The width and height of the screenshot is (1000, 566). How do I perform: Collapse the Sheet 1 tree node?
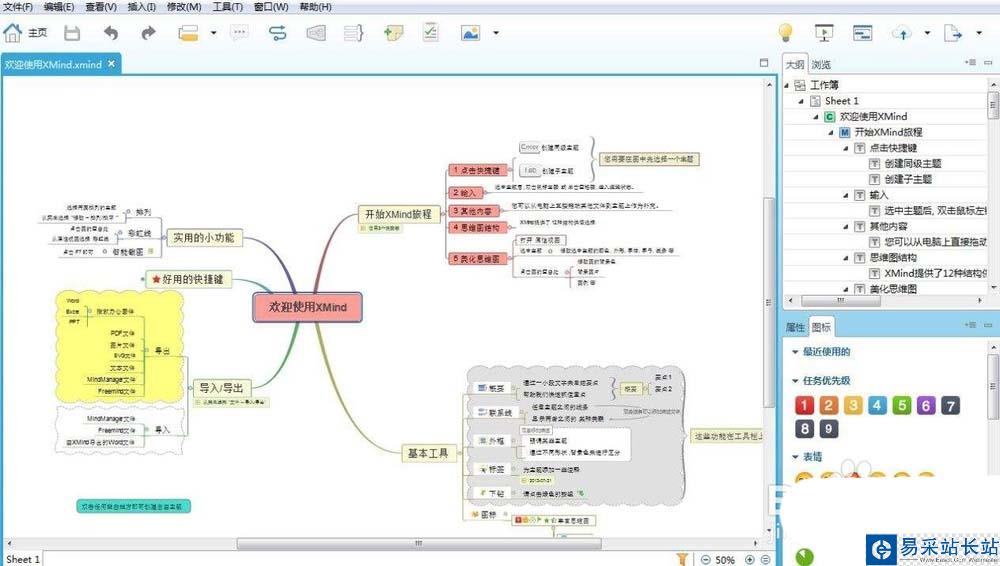click(801, 101)
